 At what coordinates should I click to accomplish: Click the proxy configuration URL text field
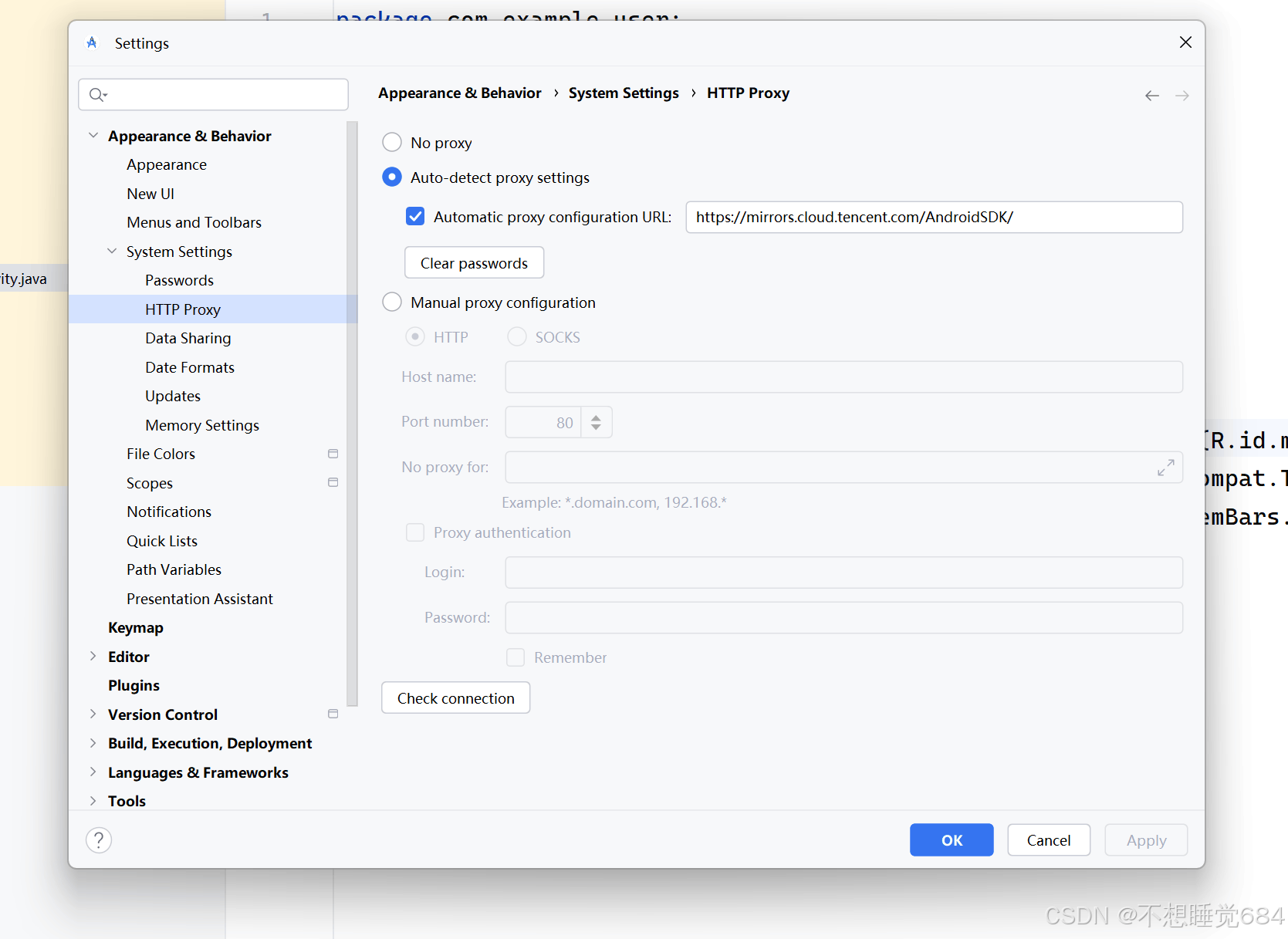934,217
